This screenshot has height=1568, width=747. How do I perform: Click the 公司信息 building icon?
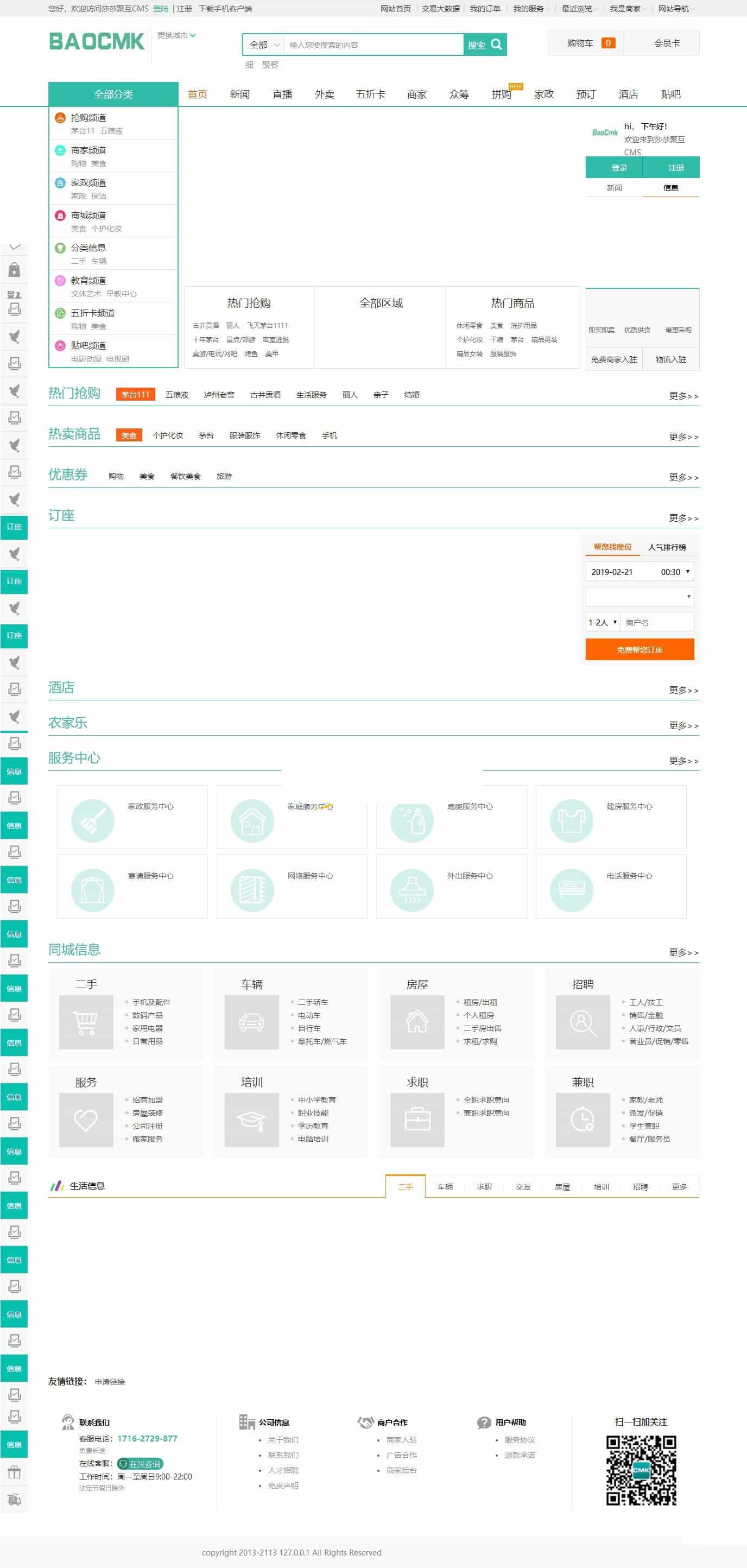coord(246,1422)
